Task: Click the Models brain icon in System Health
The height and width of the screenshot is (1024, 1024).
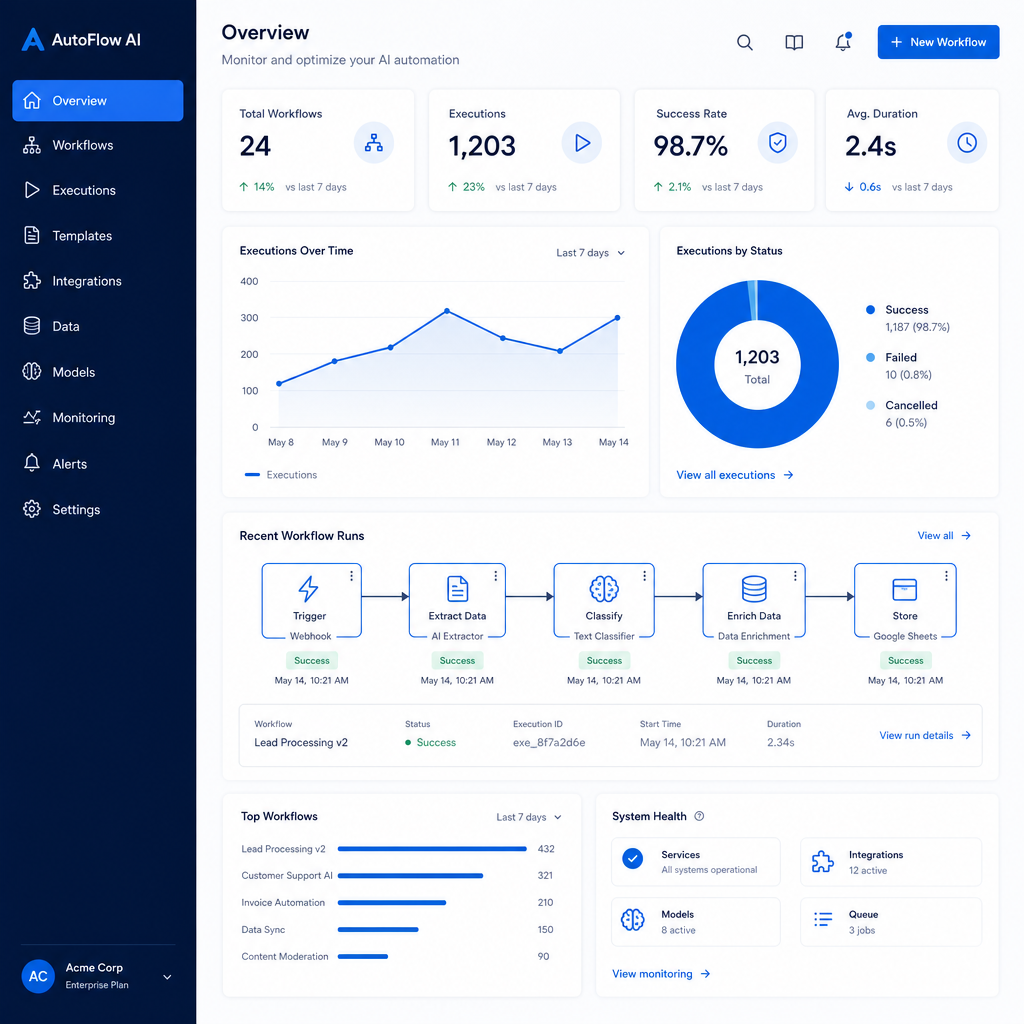Action: tap(632, 920)
